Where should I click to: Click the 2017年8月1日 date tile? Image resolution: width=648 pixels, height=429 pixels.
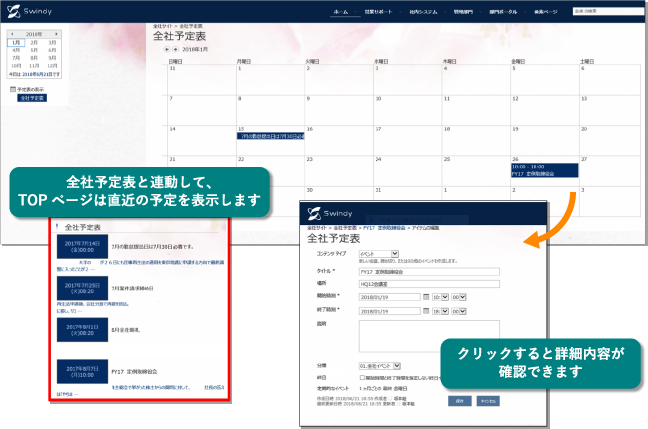tap(82, 330)
